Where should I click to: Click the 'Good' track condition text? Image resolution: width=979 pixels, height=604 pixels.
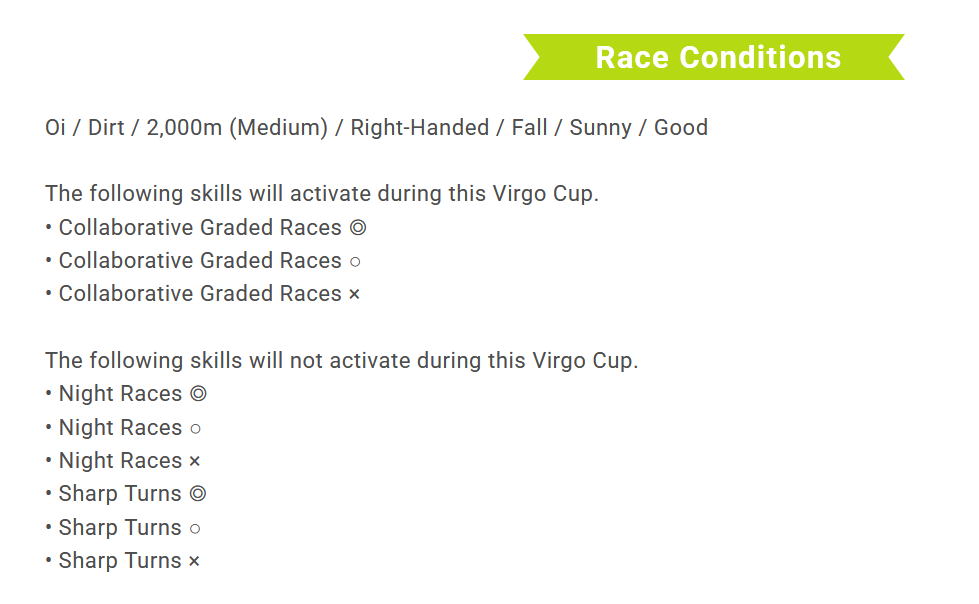(x=681, y=127)
